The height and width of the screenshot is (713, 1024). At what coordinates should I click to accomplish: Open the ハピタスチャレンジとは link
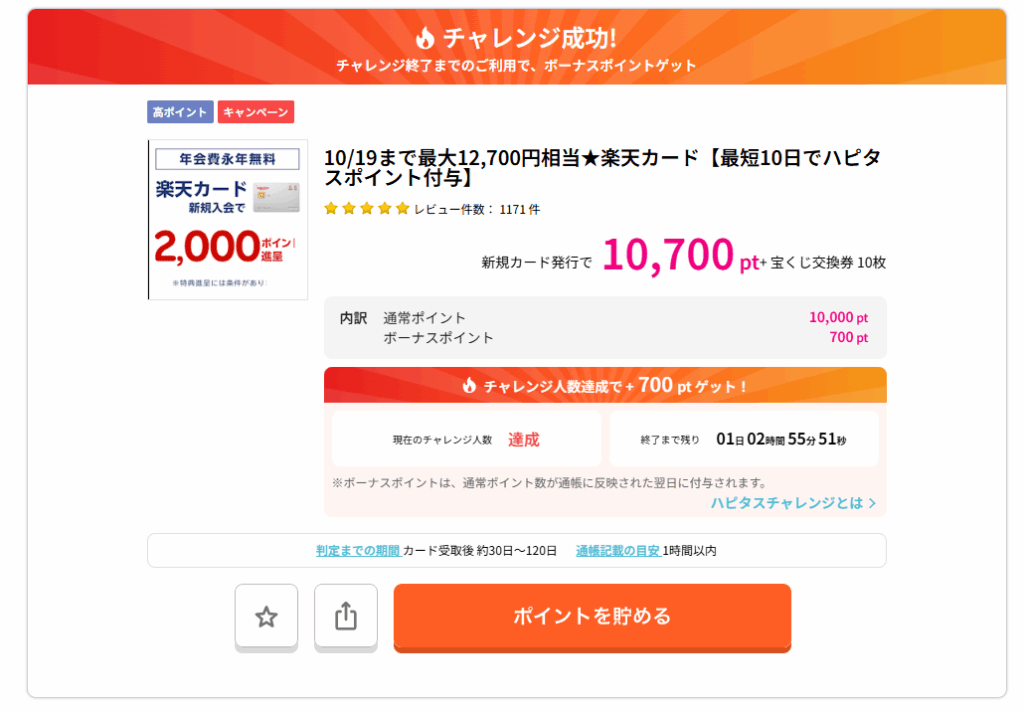point(786,503)
